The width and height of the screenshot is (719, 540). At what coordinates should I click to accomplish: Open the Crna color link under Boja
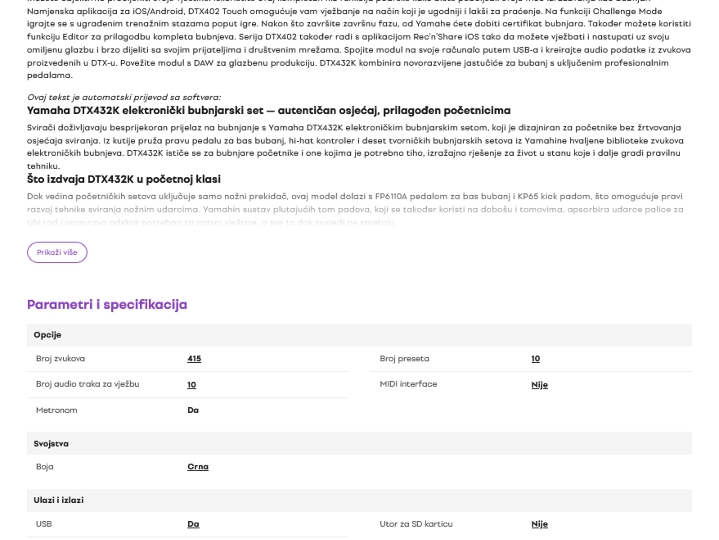198,467
